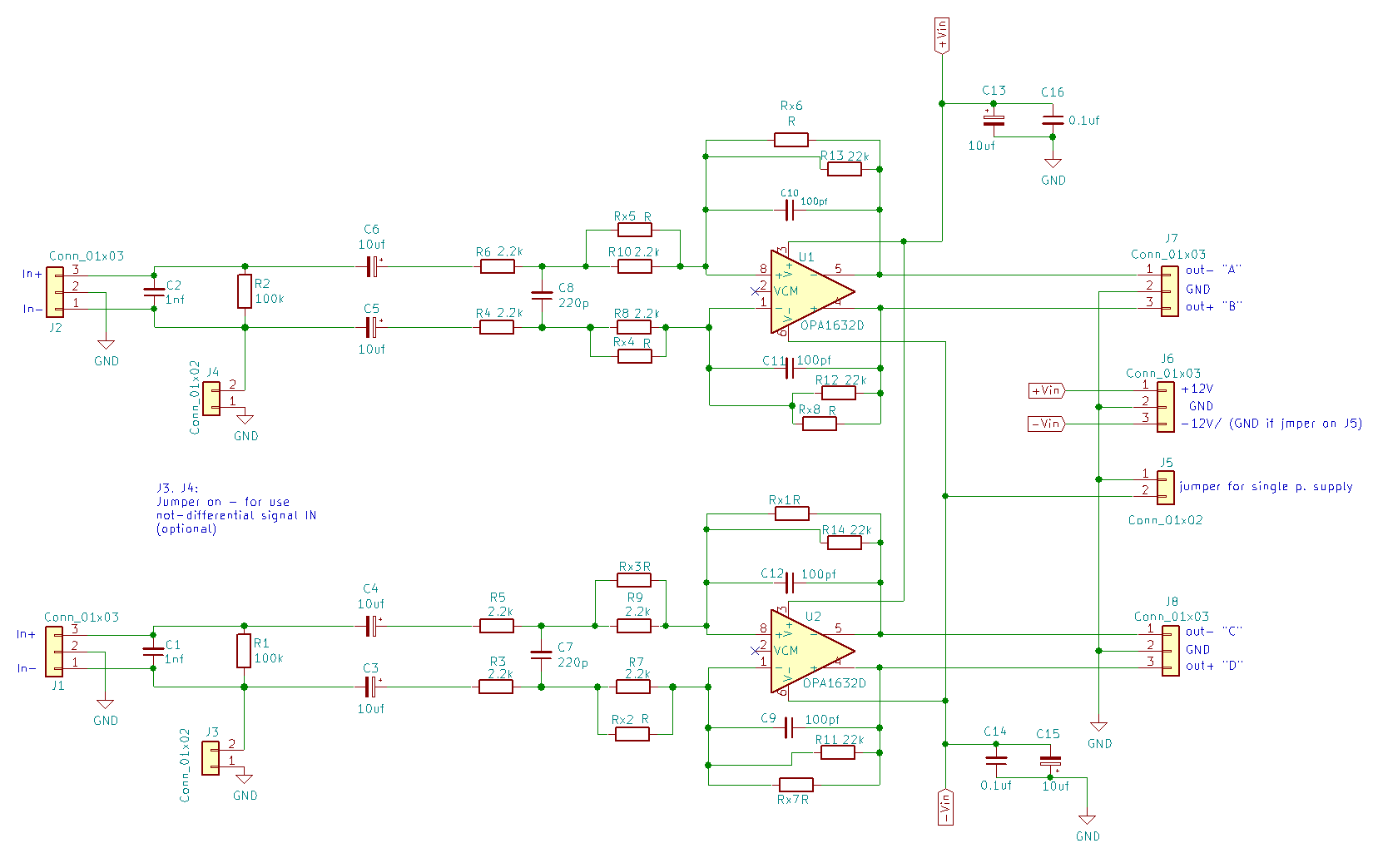1373x868 pixels.
Task: Click the J7 output connector symbol
Action: tap(1169, 290)
